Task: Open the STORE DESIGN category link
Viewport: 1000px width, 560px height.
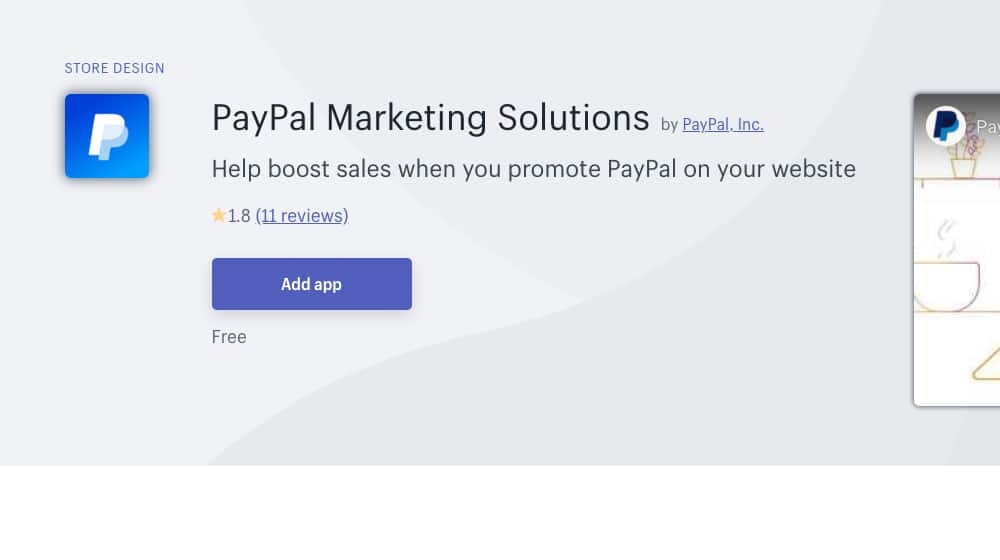Action: click(114, 68)
